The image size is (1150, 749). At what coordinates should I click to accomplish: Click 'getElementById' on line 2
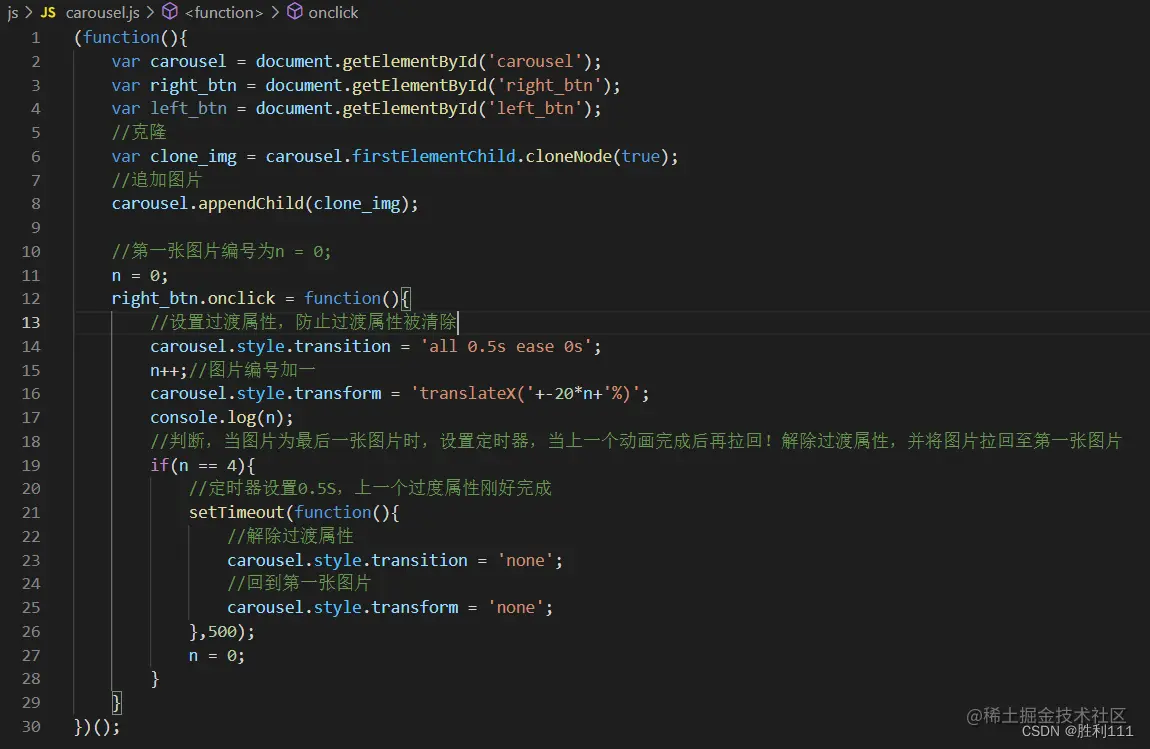tap(409, 62)
